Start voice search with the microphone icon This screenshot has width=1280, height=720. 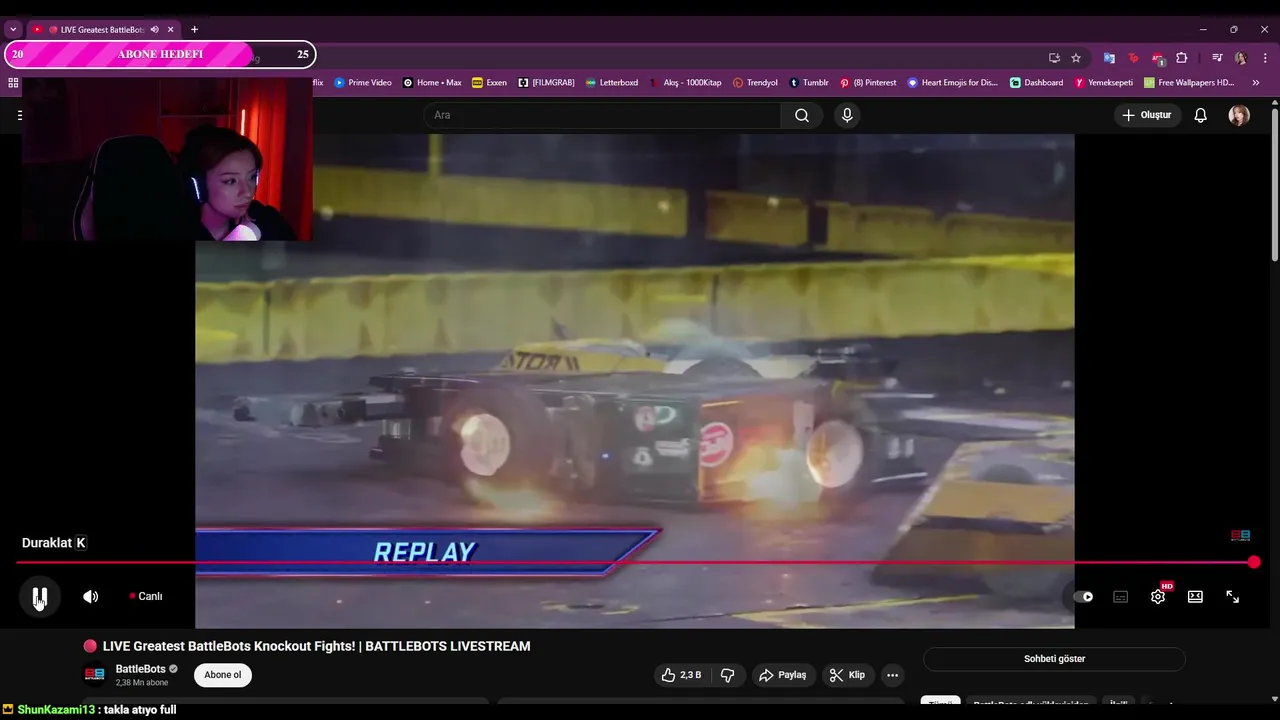(847, 115)
